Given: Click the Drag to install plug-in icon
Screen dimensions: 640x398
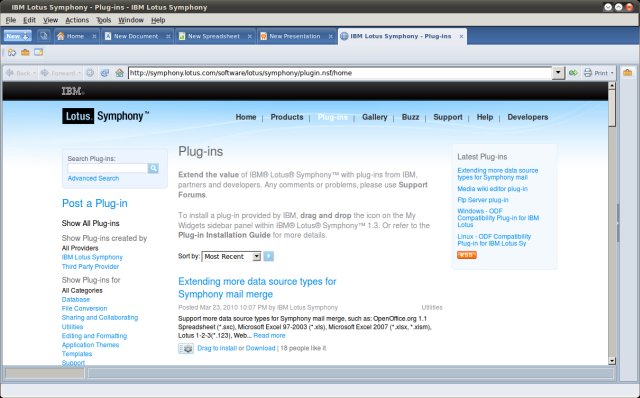Looking at the screenshot, I should click(186, 349).
